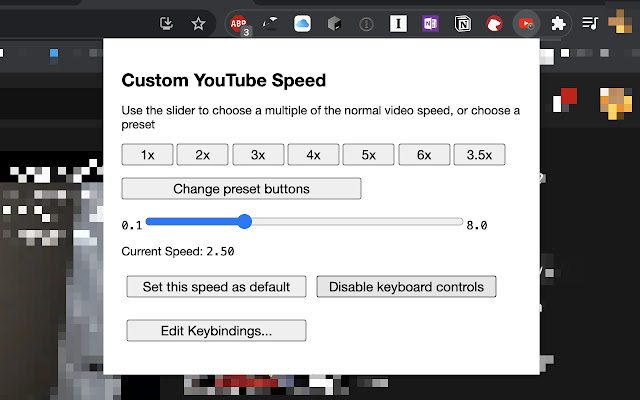Click the dark bird-shaped extension icon

(270, 24)
